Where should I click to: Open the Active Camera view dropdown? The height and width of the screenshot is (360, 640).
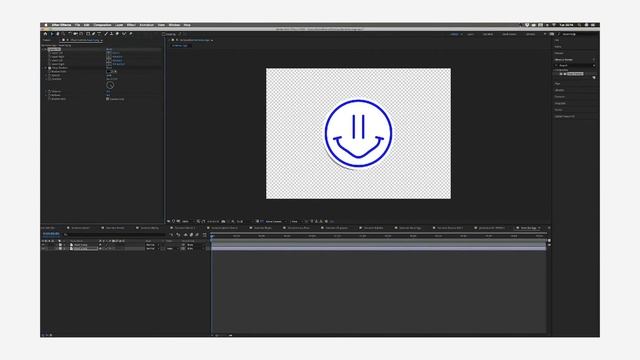point(275,221)
